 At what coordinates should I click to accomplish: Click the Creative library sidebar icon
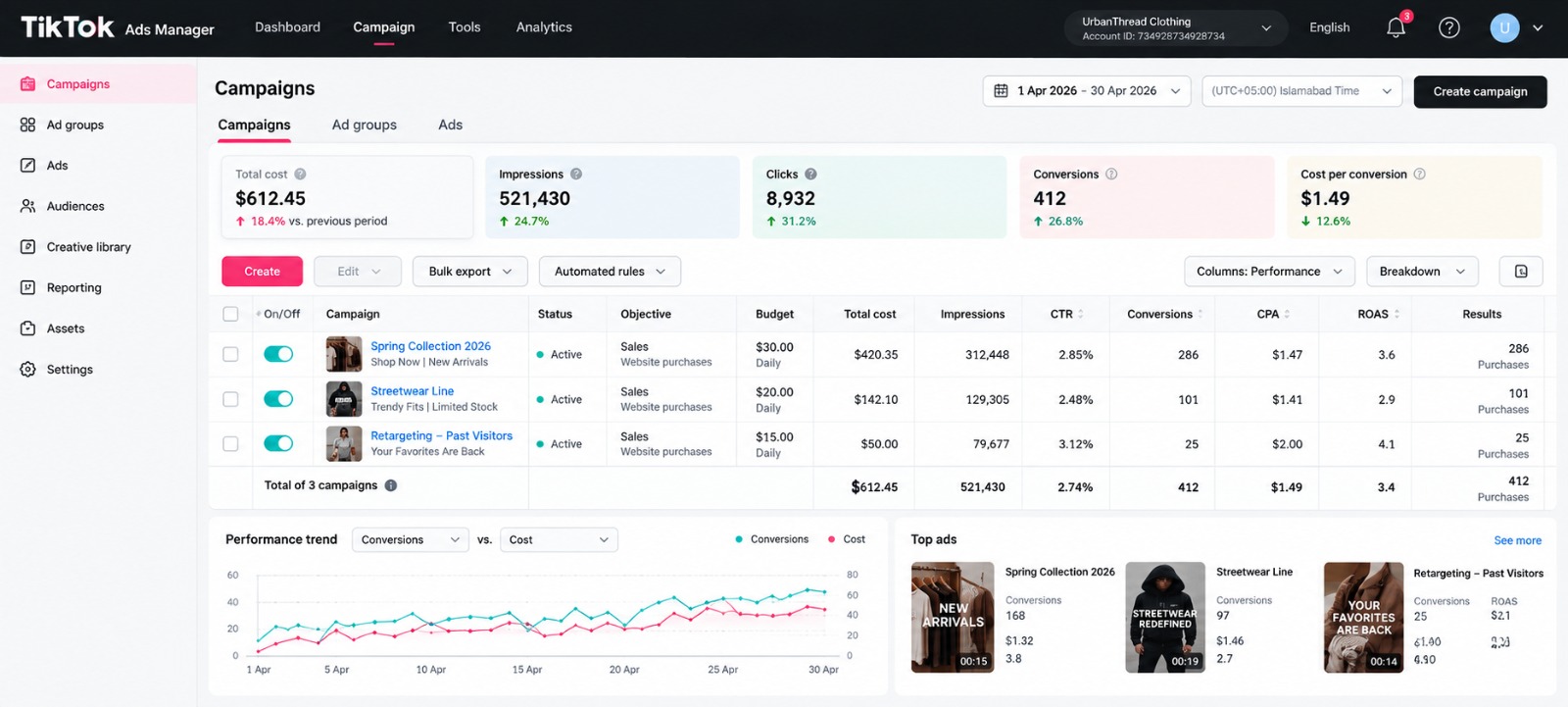click(27, 247)
